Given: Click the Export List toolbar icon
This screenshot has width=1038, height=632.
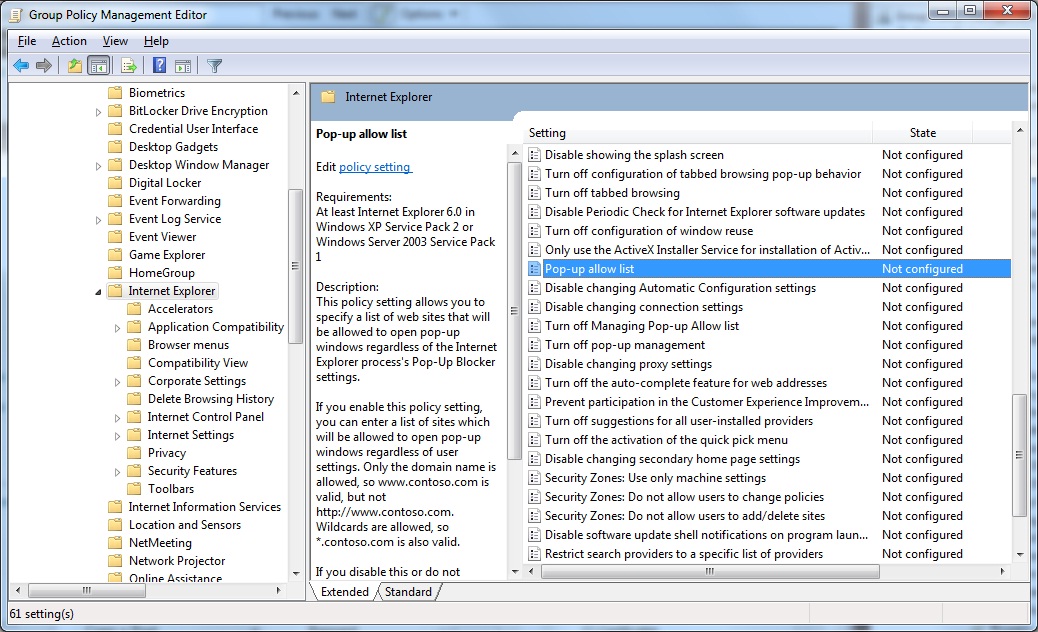Looking at the screenshot, I should (x=128, y=66).
